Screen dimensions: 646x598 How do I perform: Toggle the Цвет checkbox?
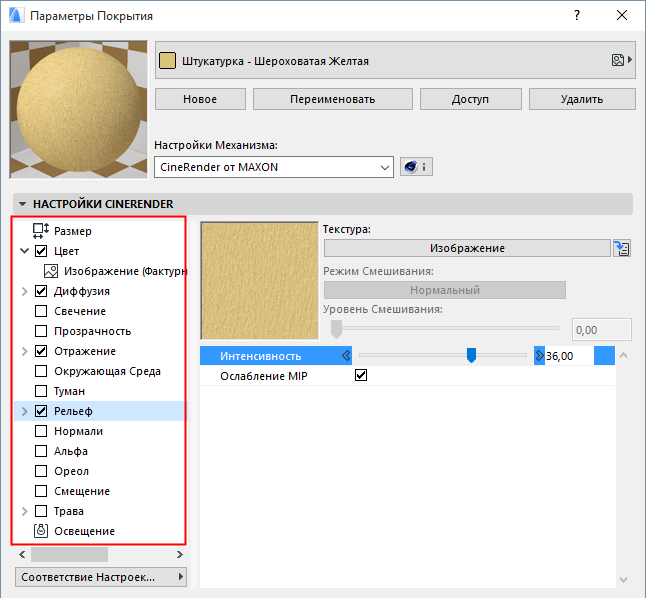41,251
